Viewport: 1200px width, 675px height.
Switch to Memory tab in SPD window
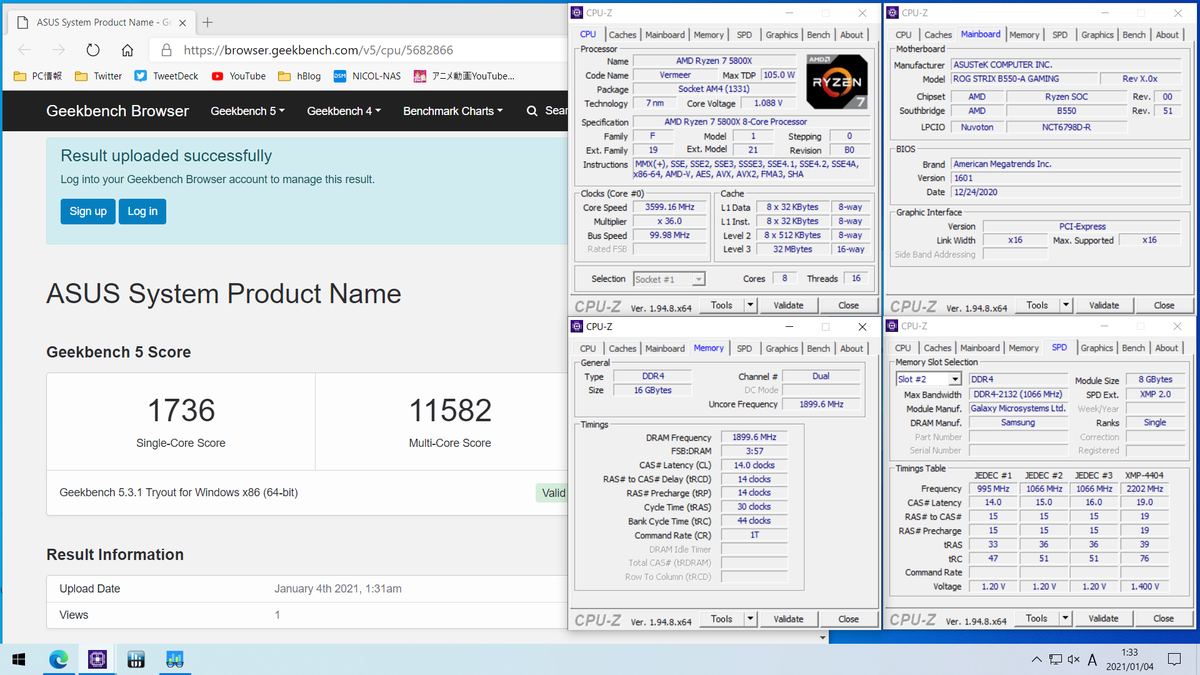tap(1023, 348)
